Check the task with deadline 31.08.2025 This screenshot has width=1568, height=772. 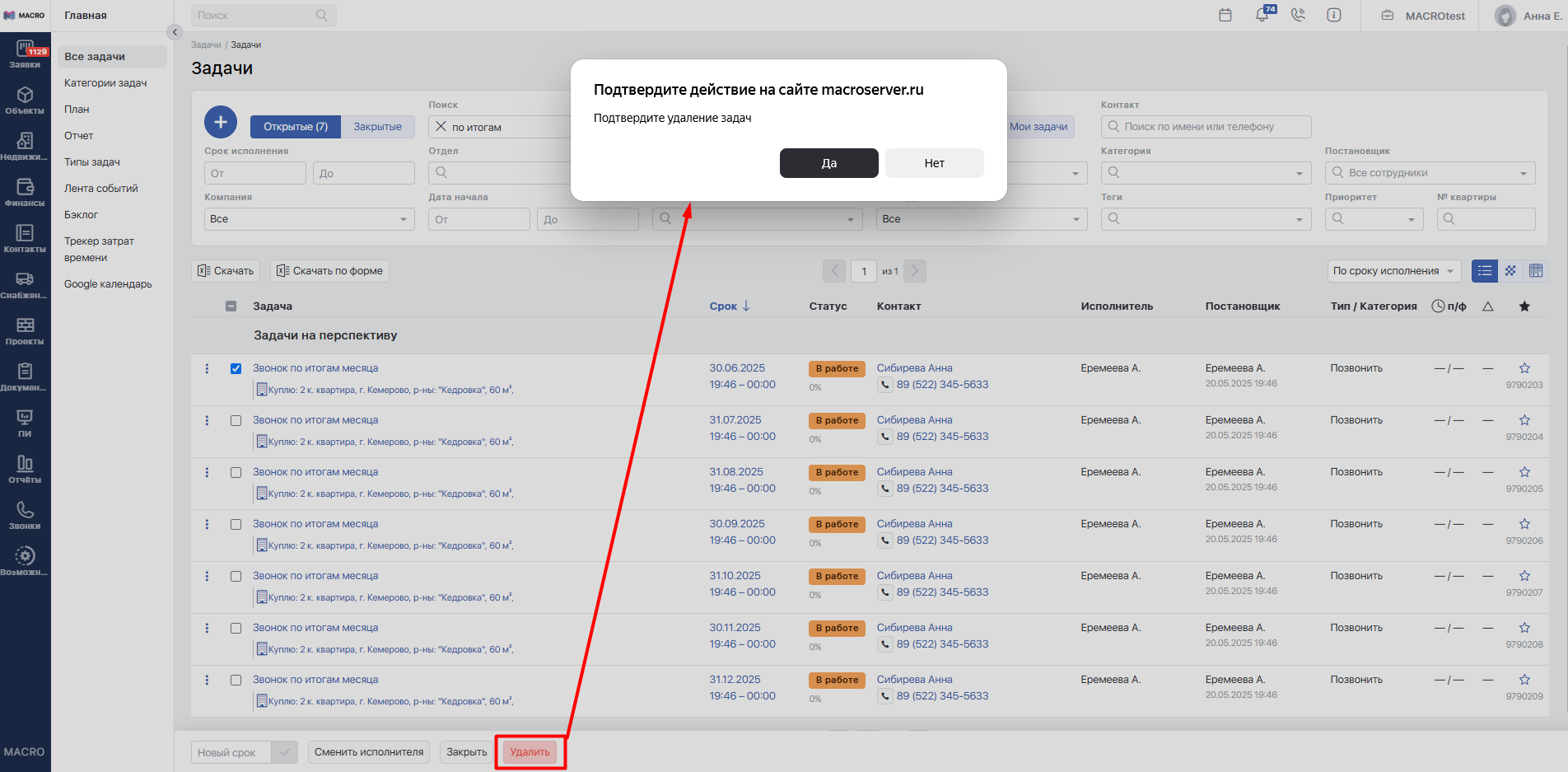236,473
